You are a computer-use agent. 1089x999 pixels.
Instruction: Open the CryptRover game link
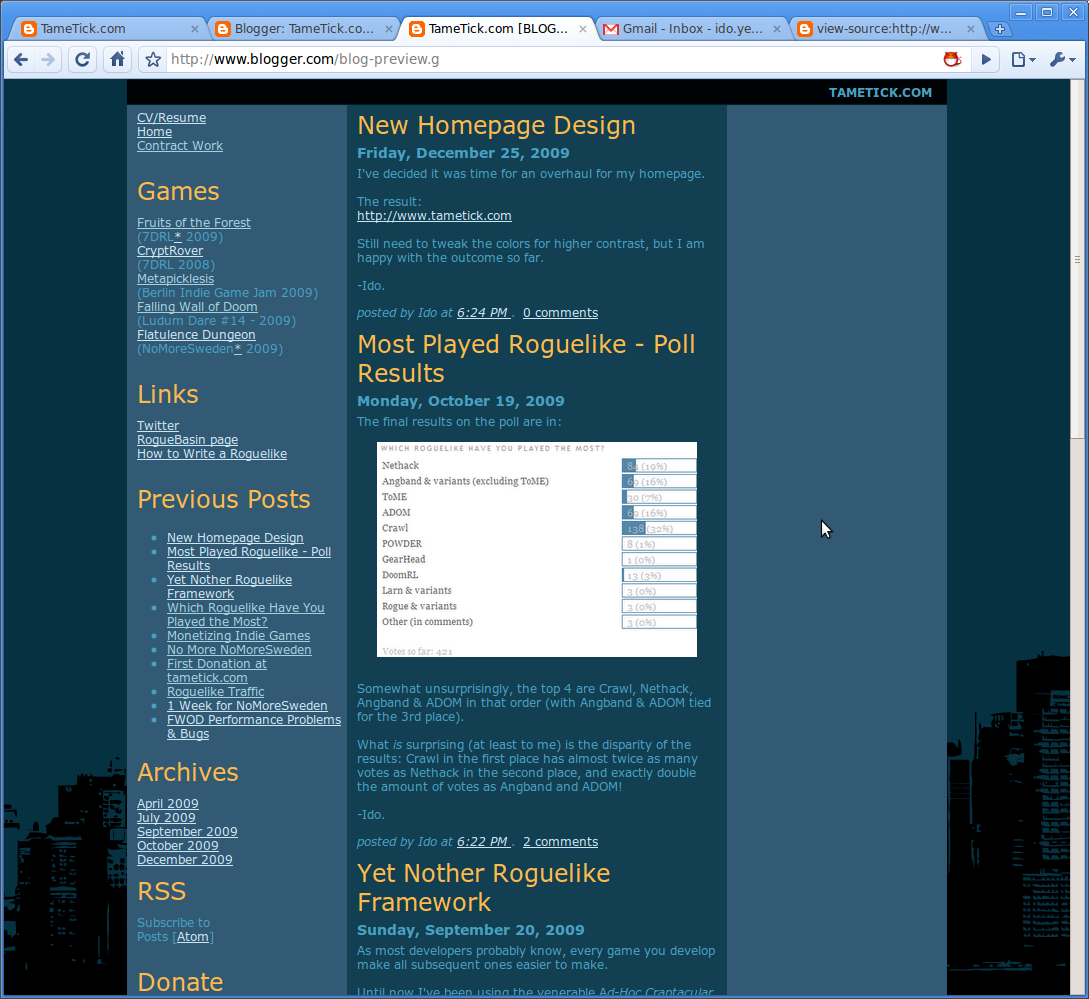coord(170,251)
